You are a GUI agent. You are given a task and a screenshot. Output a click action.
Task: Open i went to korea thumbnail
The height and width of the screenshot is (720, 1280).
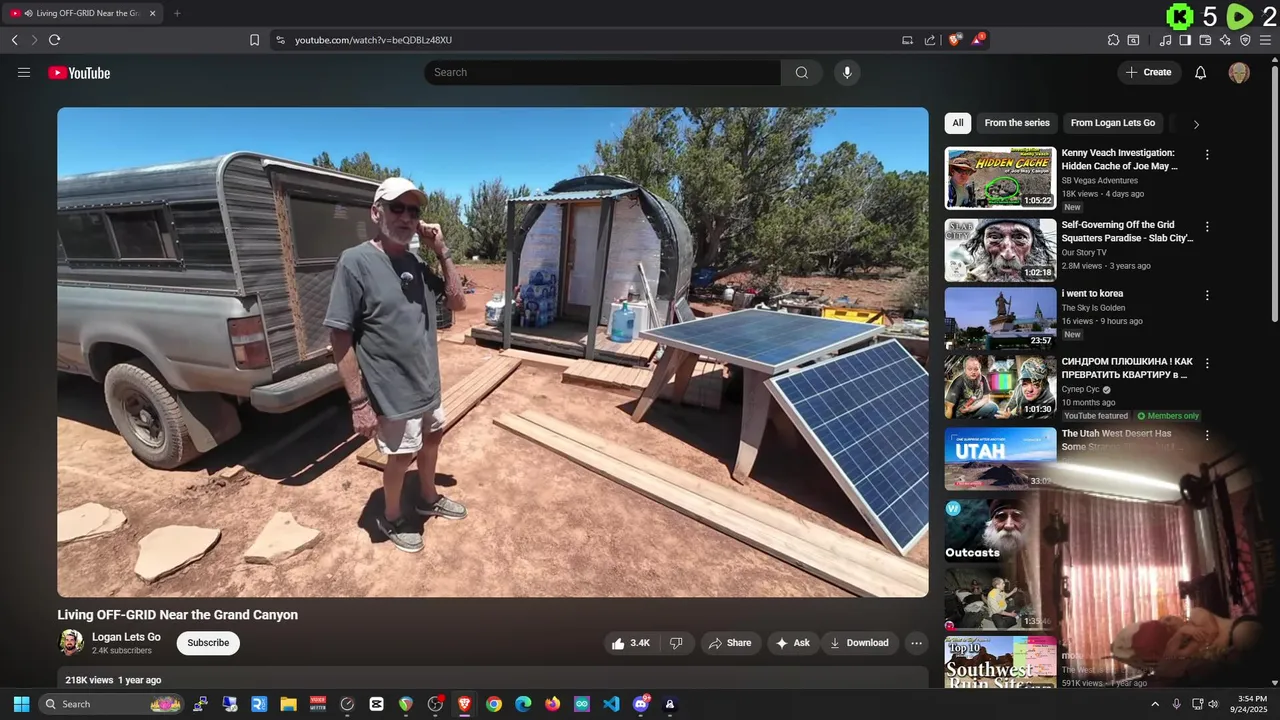click(1000, 318)
